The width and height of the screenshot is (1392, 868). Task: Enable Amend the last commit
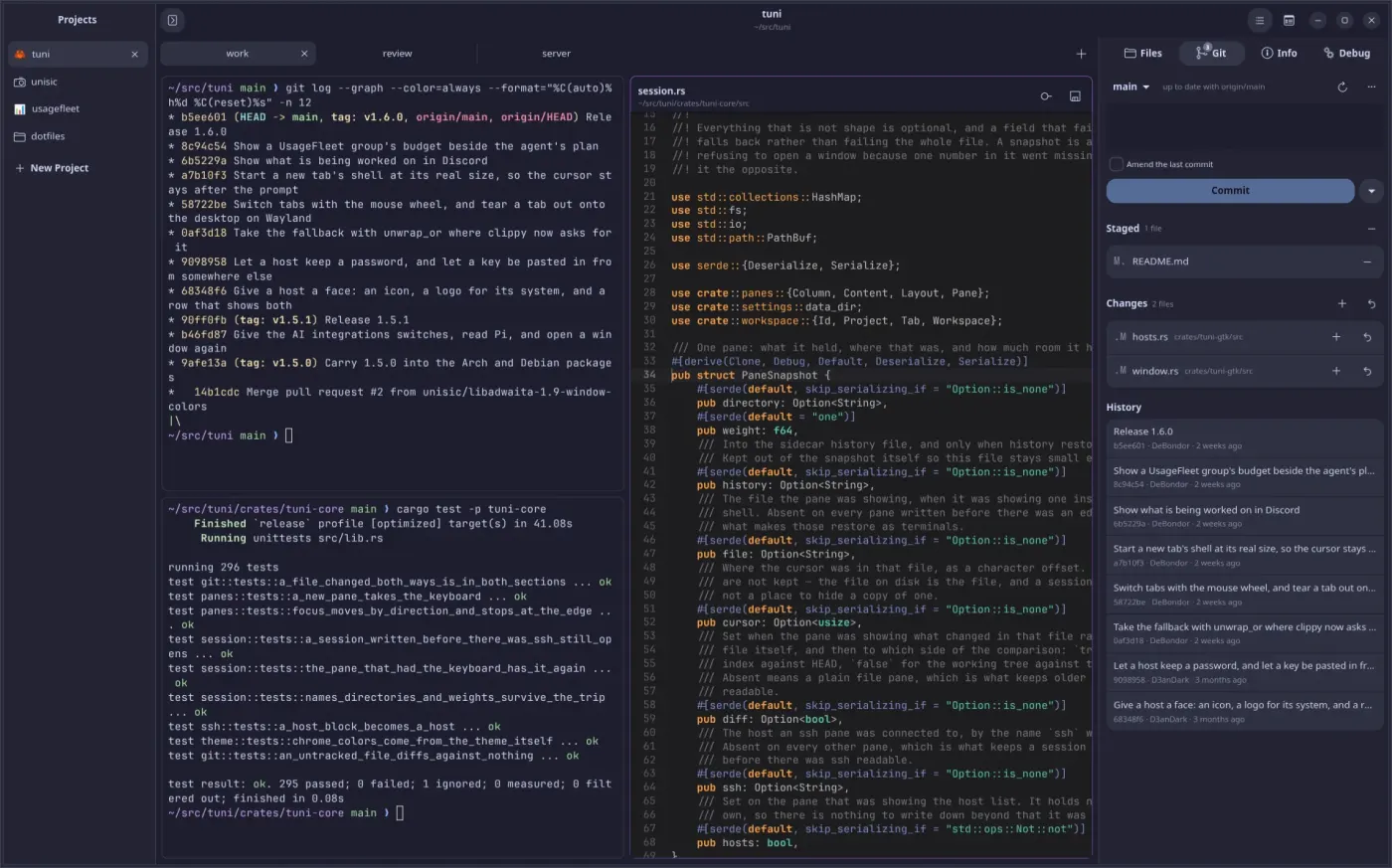1117,164
